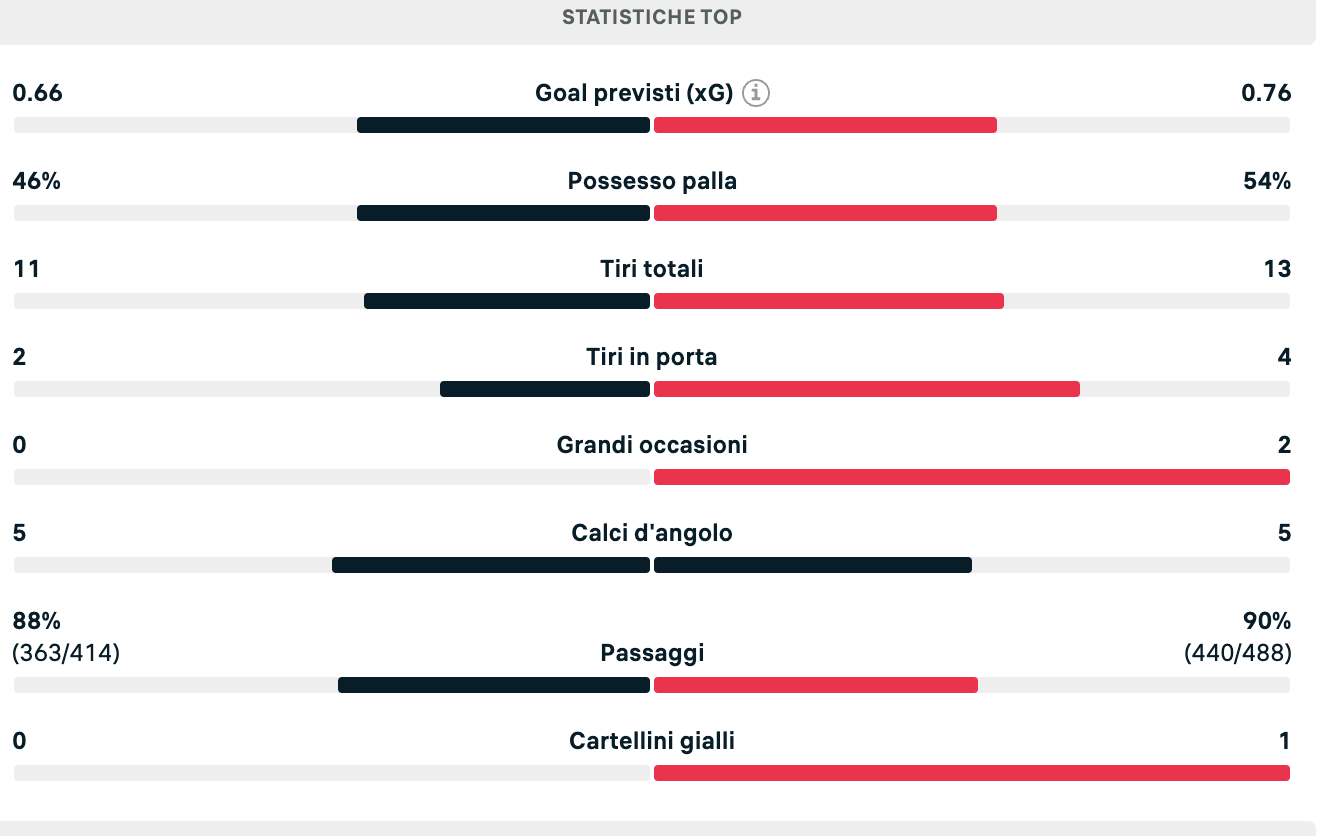The image size is (1332, 836).
Task: Open the xG info icon
Action: click(x=757, y=94)
